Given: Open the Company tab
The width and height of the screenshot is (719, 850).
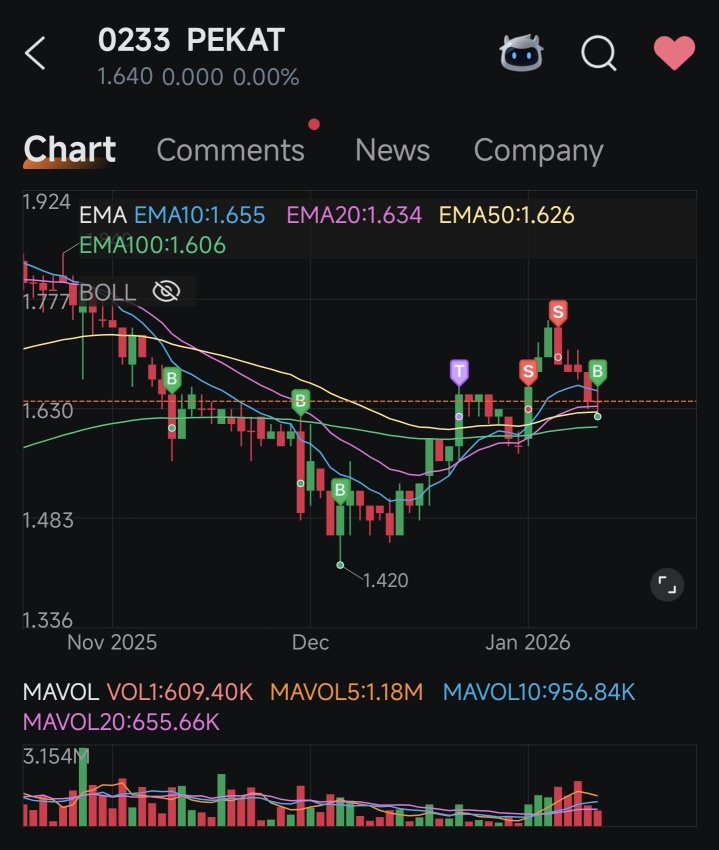Looking at the screenshot, I should (x=538, y=151).
